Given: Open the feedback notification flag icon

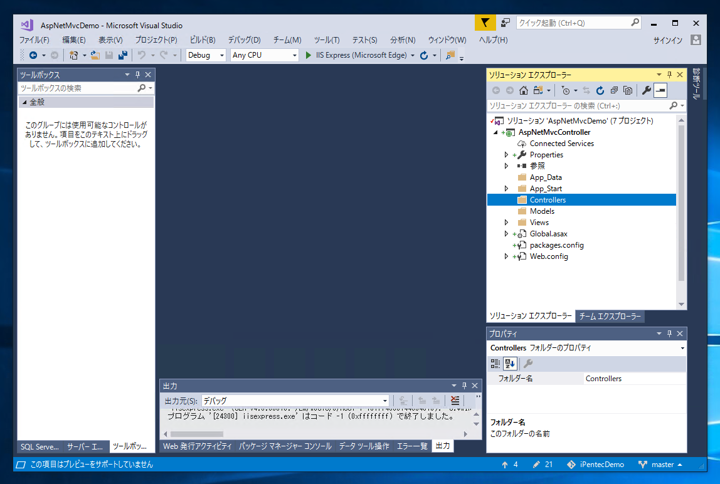Looking at the screenshot, I should coord(485,23).
